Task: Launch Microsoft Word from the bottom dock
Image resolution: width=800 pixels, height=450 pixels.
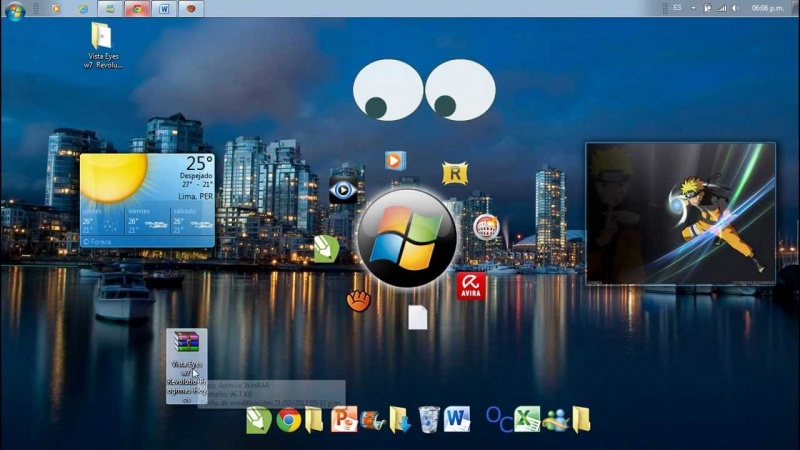Action: (457, 419)
